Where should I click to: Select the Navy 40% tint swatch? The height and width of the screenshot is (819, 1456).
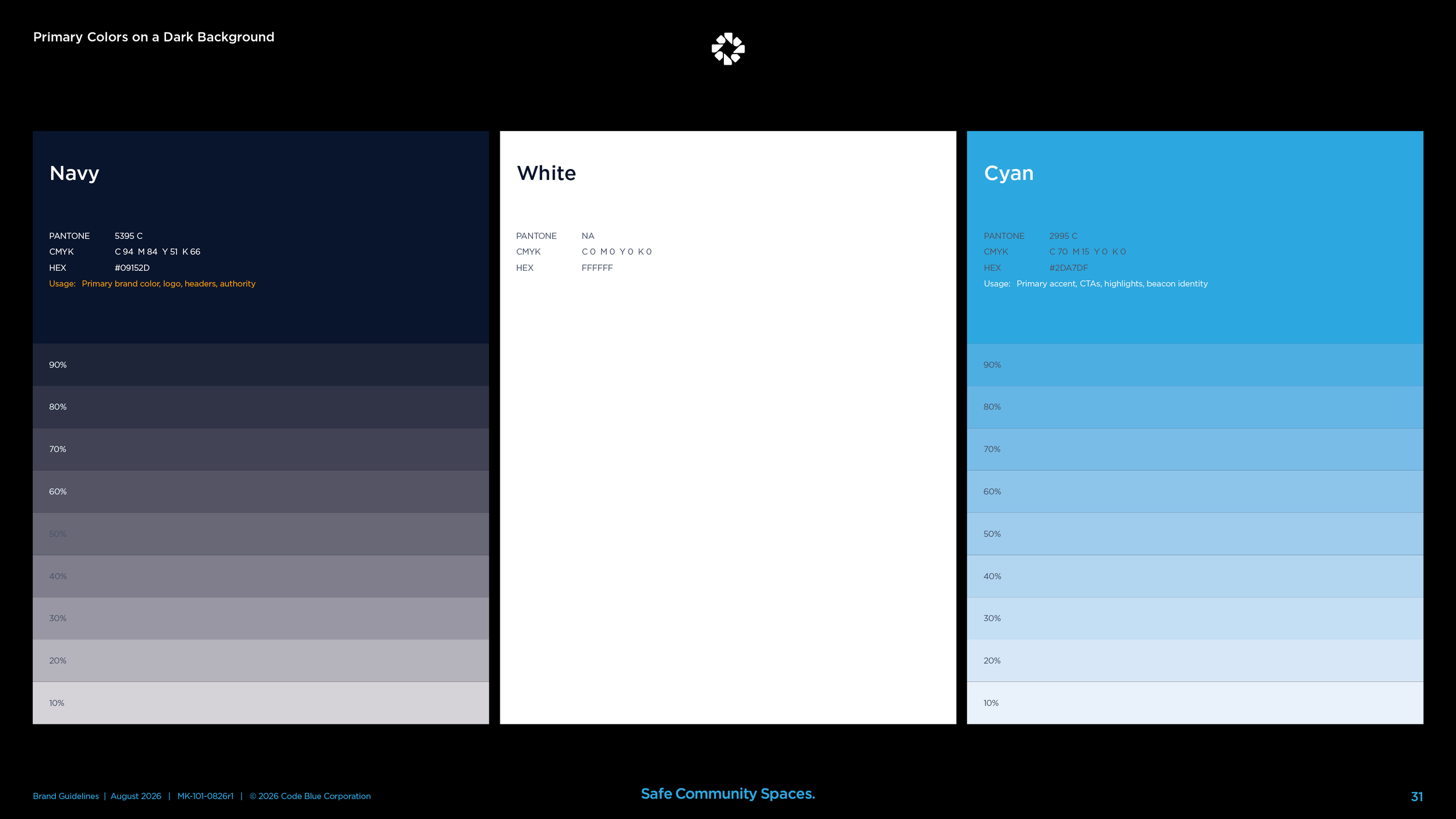[x=261, y=576]
